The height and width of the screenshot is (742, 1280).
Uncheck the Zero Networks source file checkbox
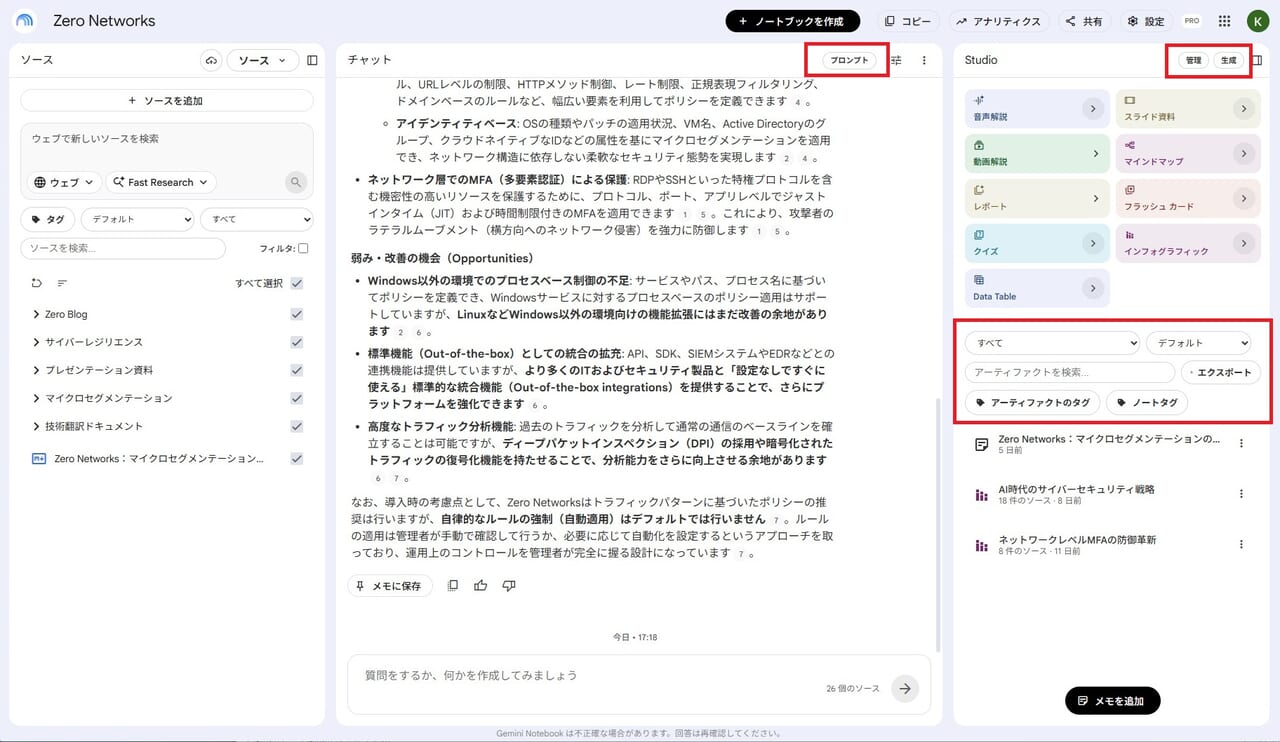tap(297, 458)
